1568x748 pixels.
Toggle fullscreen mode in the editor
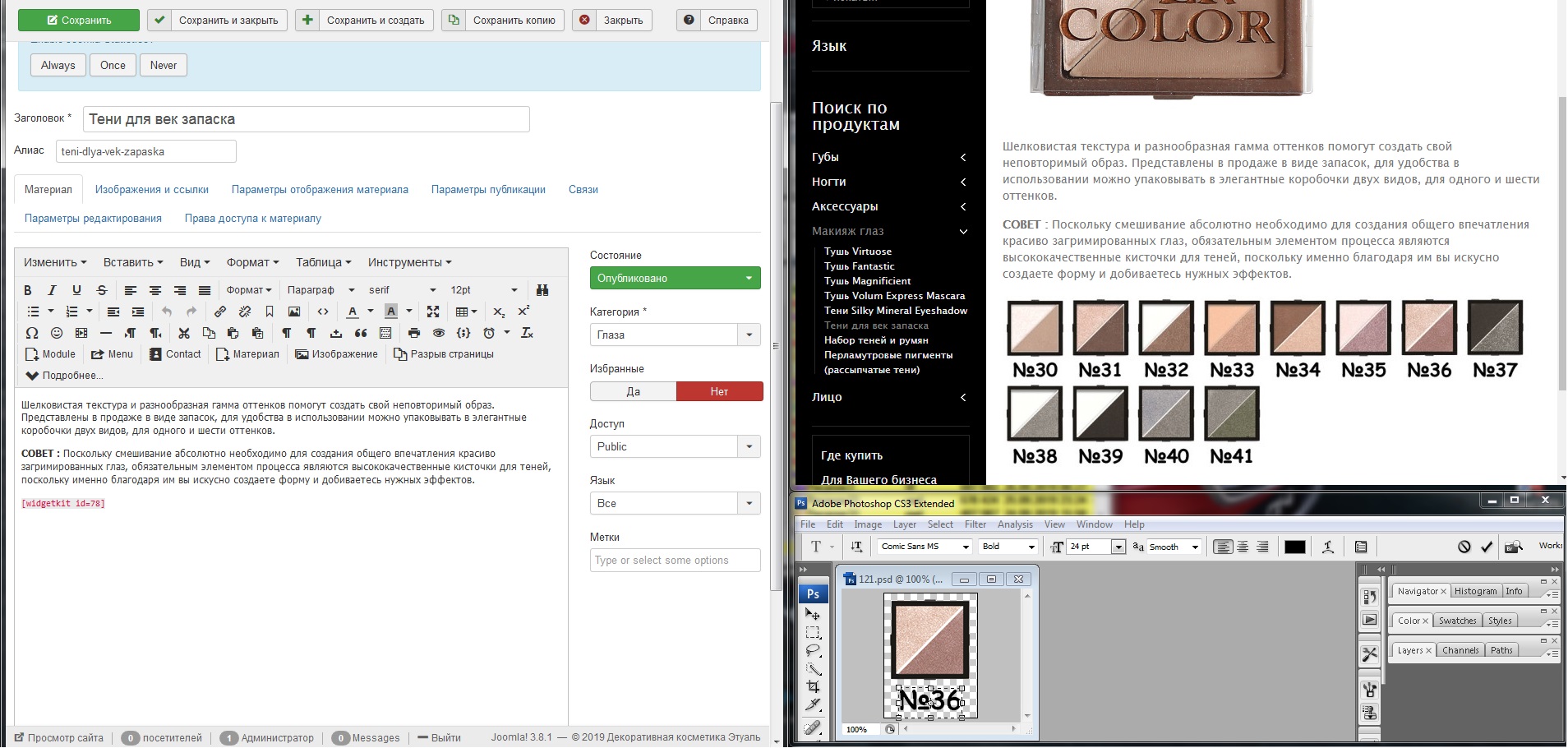click(x=433, y=312)
